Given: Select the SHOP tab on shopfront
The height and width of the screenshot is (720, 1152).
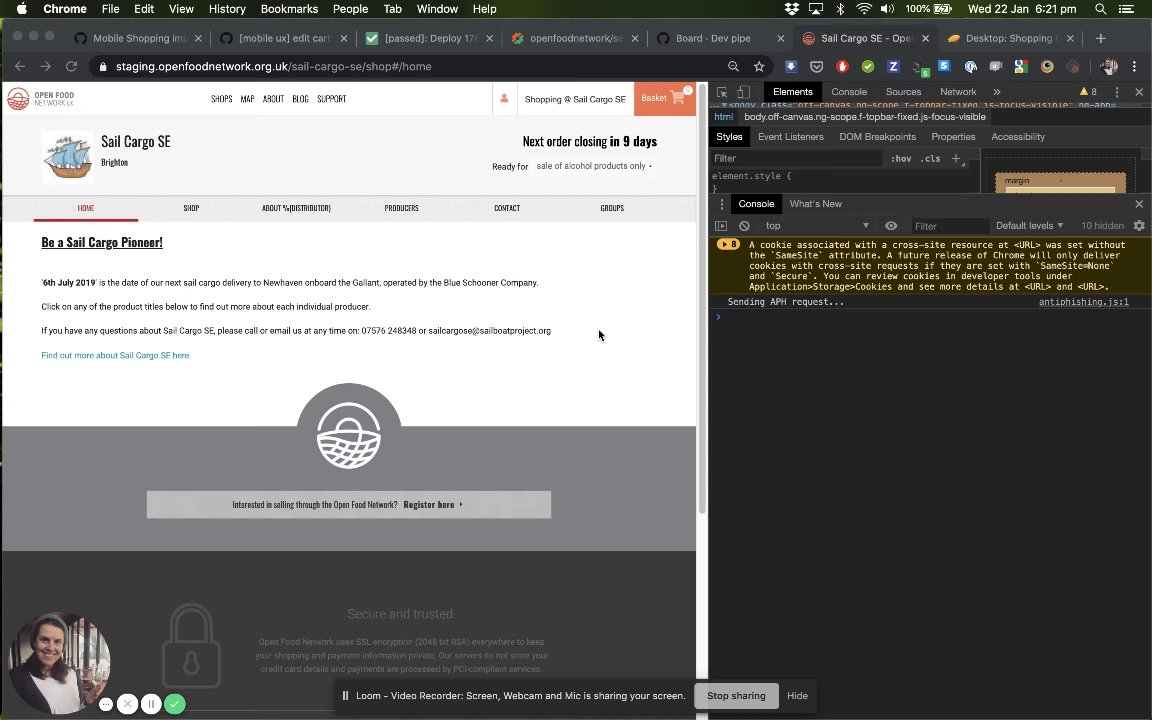Looking at the screenshot, I should tap(191, 208).
